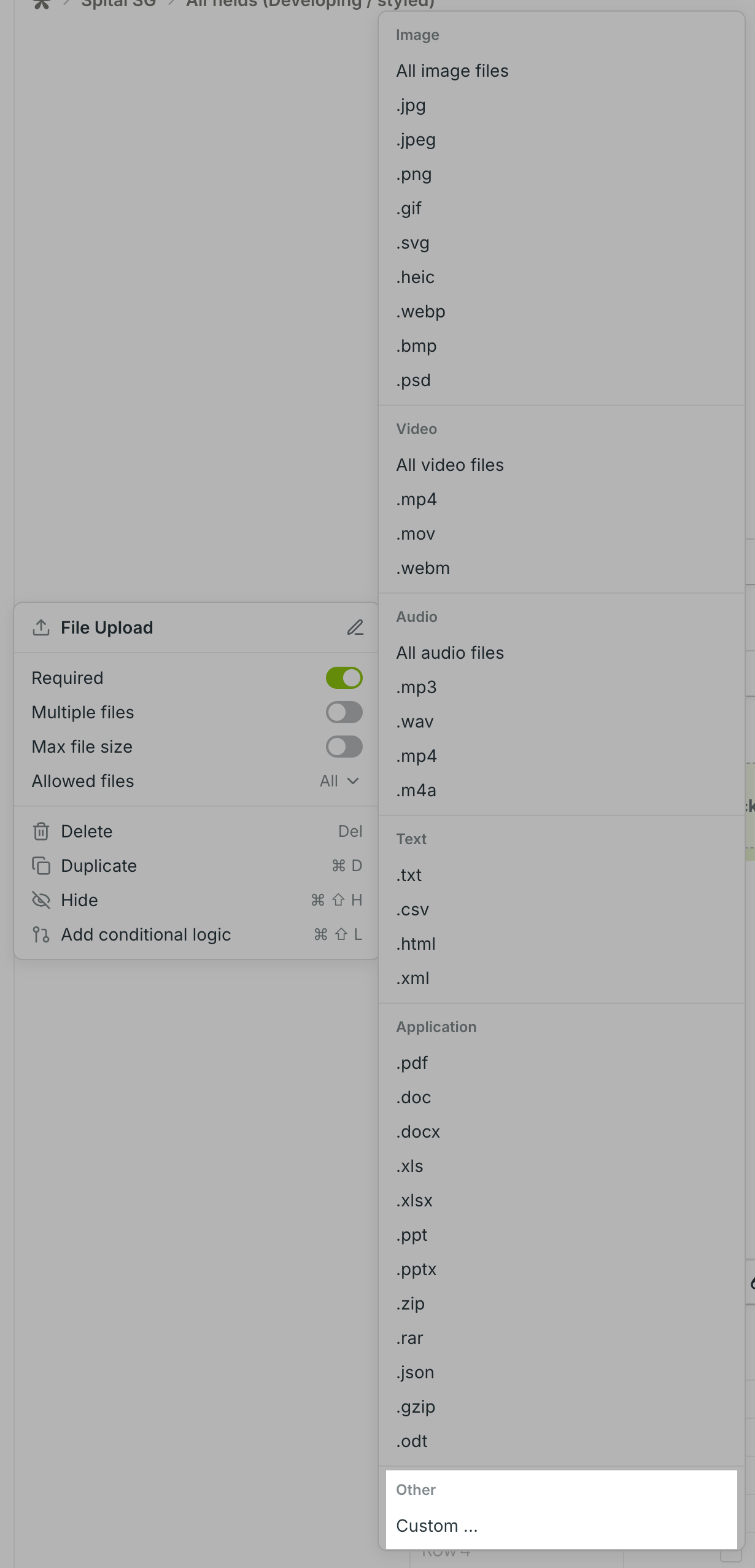This screenshot has height=1568, width=755.
Task: Edit the File Upload field name pencil icon
Action: (355, 627)
